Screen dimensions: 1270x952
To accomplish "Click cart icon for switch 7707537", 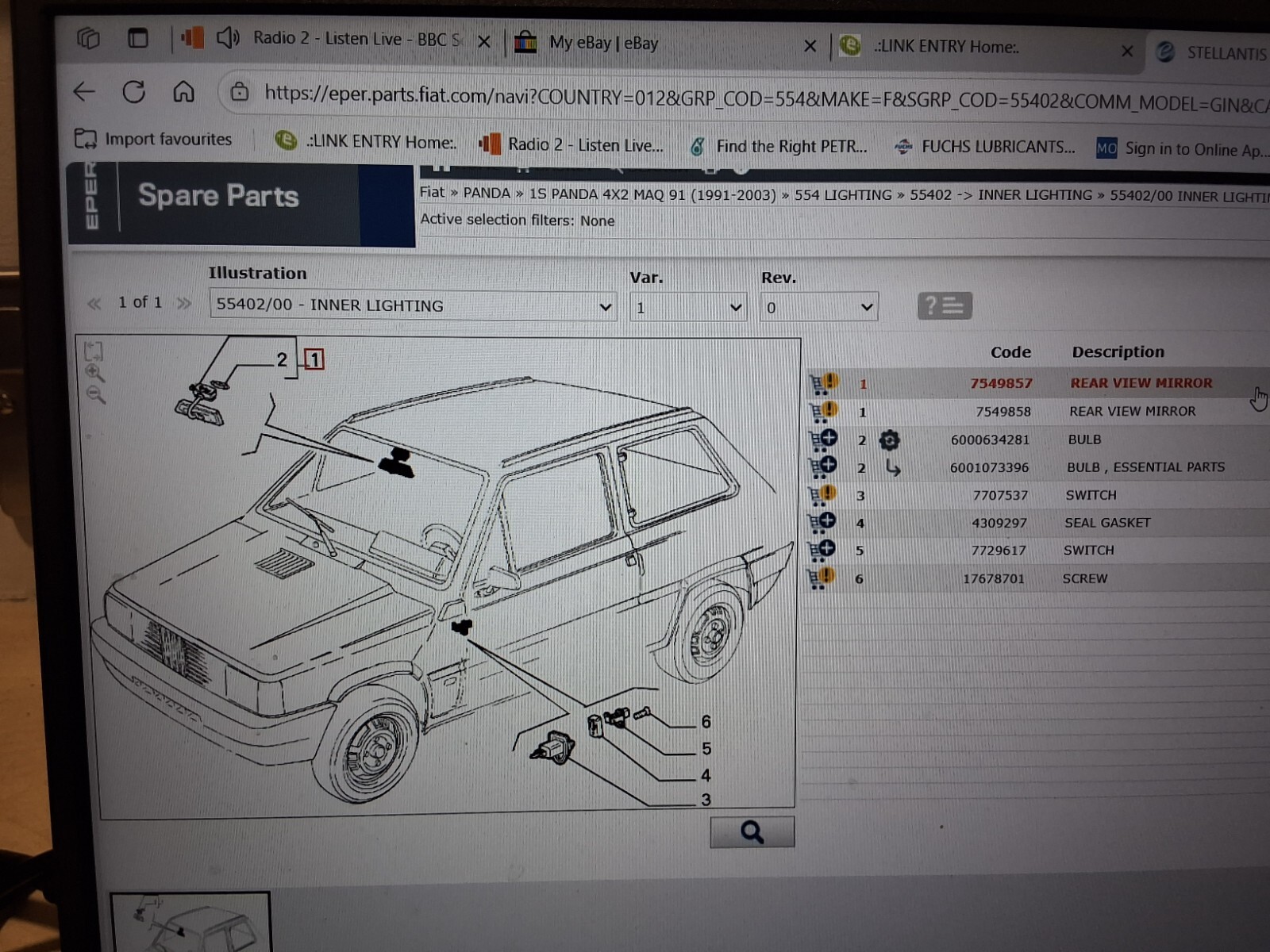I will pyautogui.click(x=822, y=494).
